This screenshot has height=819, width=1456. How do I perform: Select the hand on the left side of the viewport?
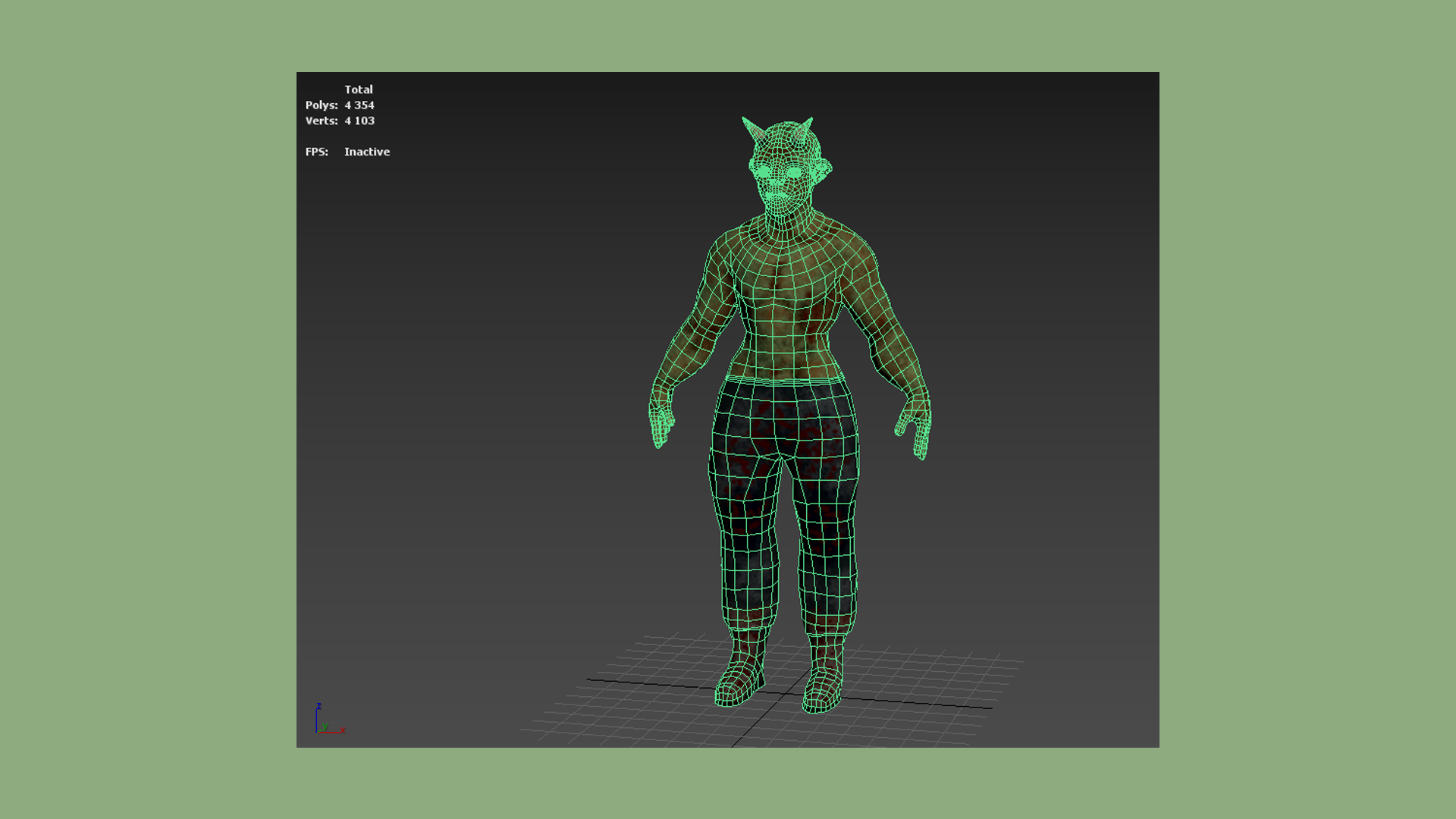(661, 423)
